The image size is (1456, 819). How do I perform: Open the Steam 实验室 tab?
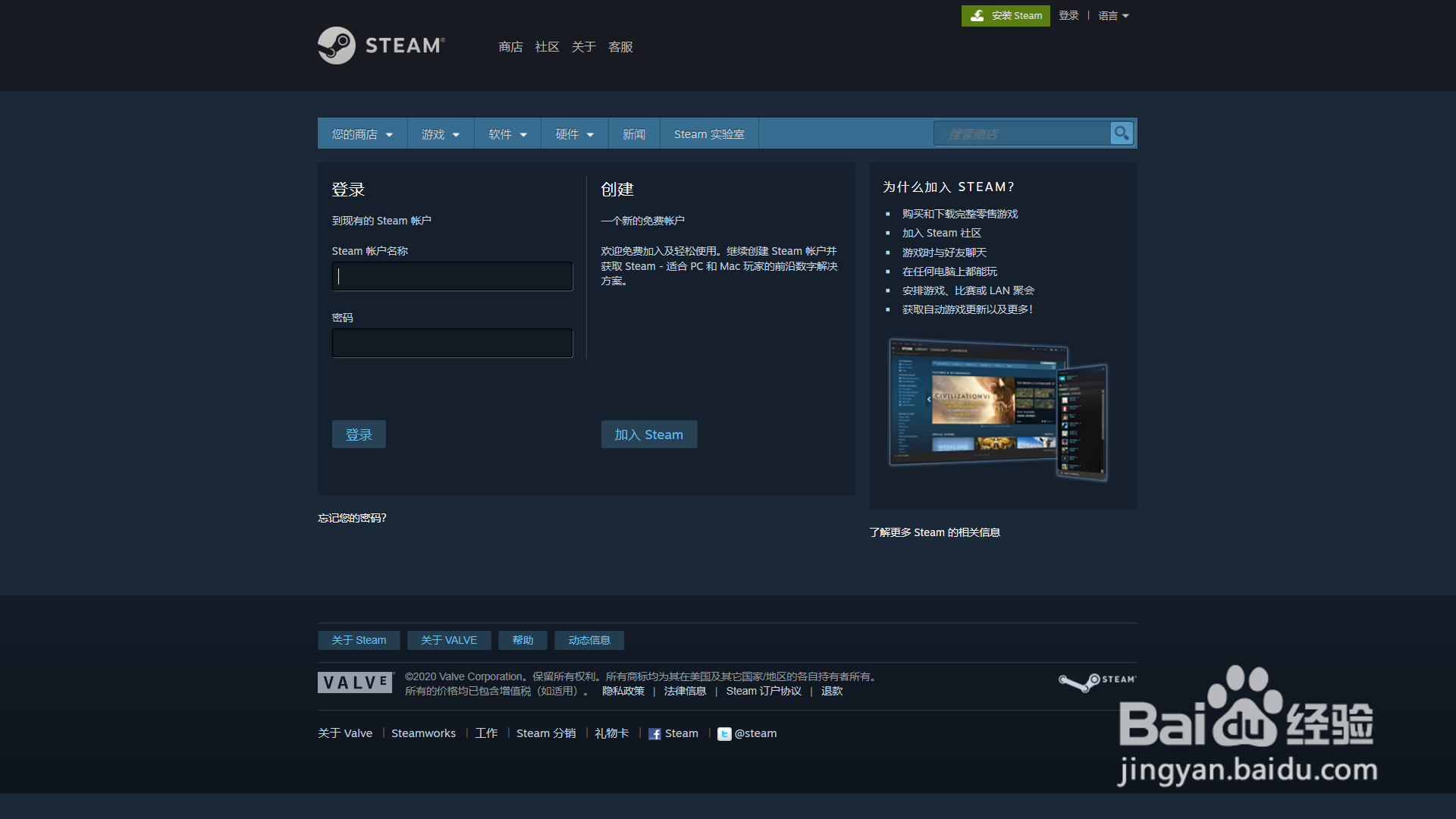pos(709,133)
